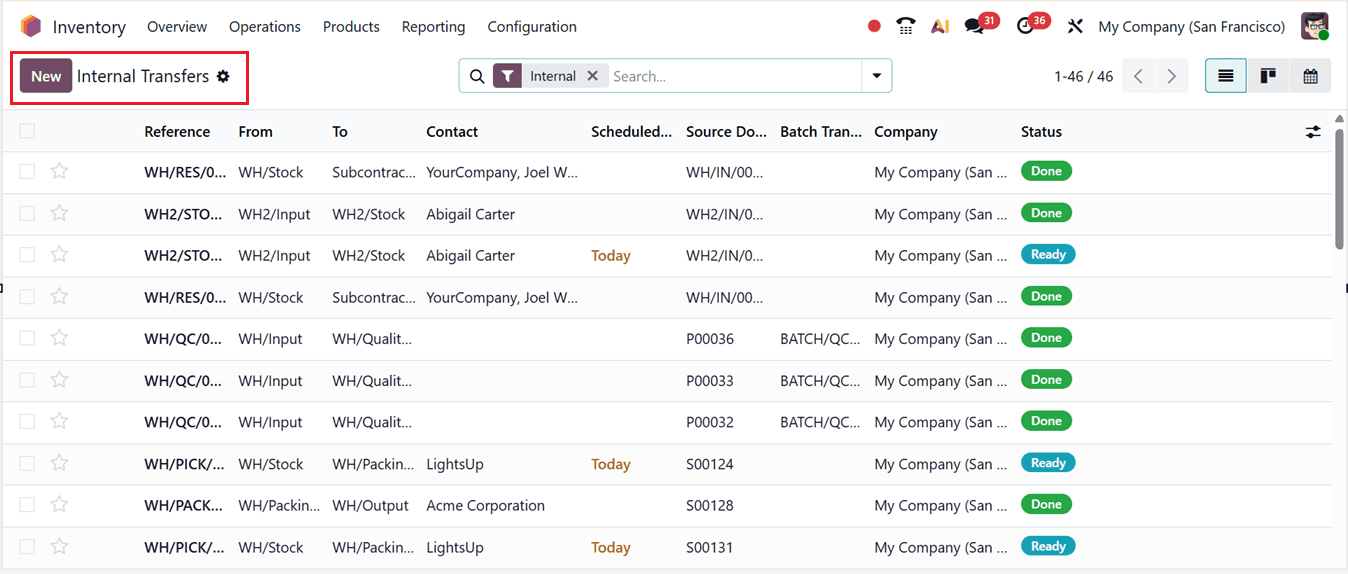Tick the select-all checkbox in the header

27,131
